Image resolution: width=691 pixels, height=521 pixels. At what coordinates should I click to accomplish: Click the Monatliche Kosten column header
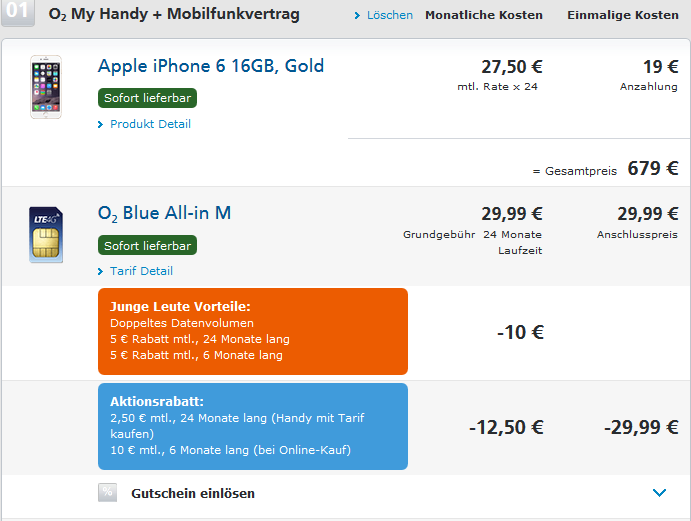(x=484, y=15)
